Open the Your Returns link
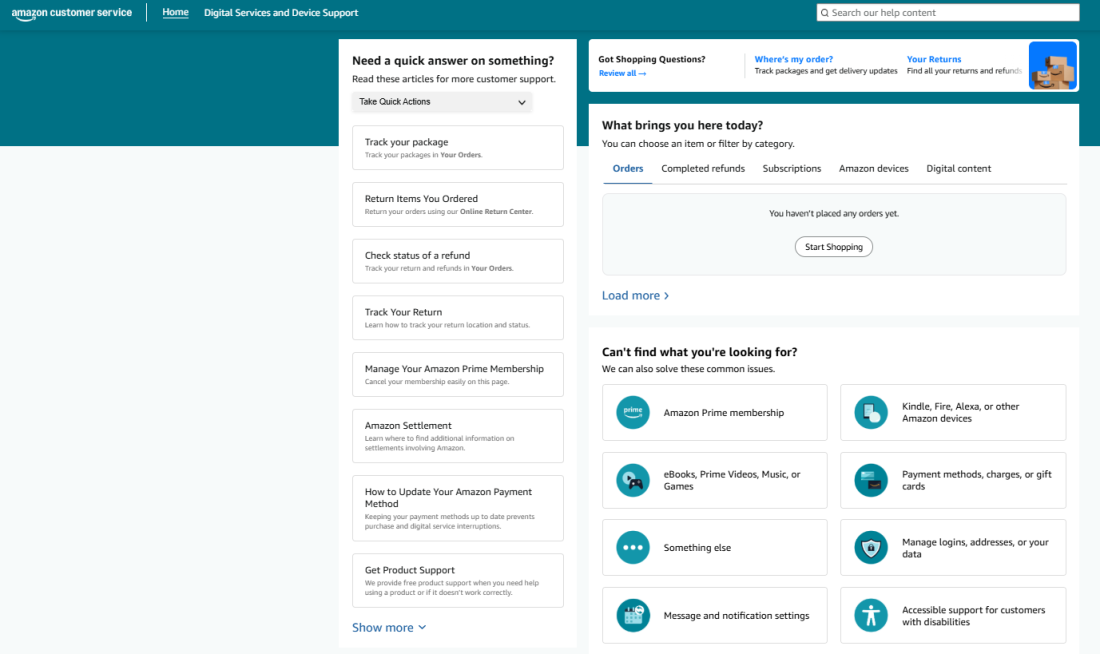This screenshot has height=654, width=1100. point(934,59)
